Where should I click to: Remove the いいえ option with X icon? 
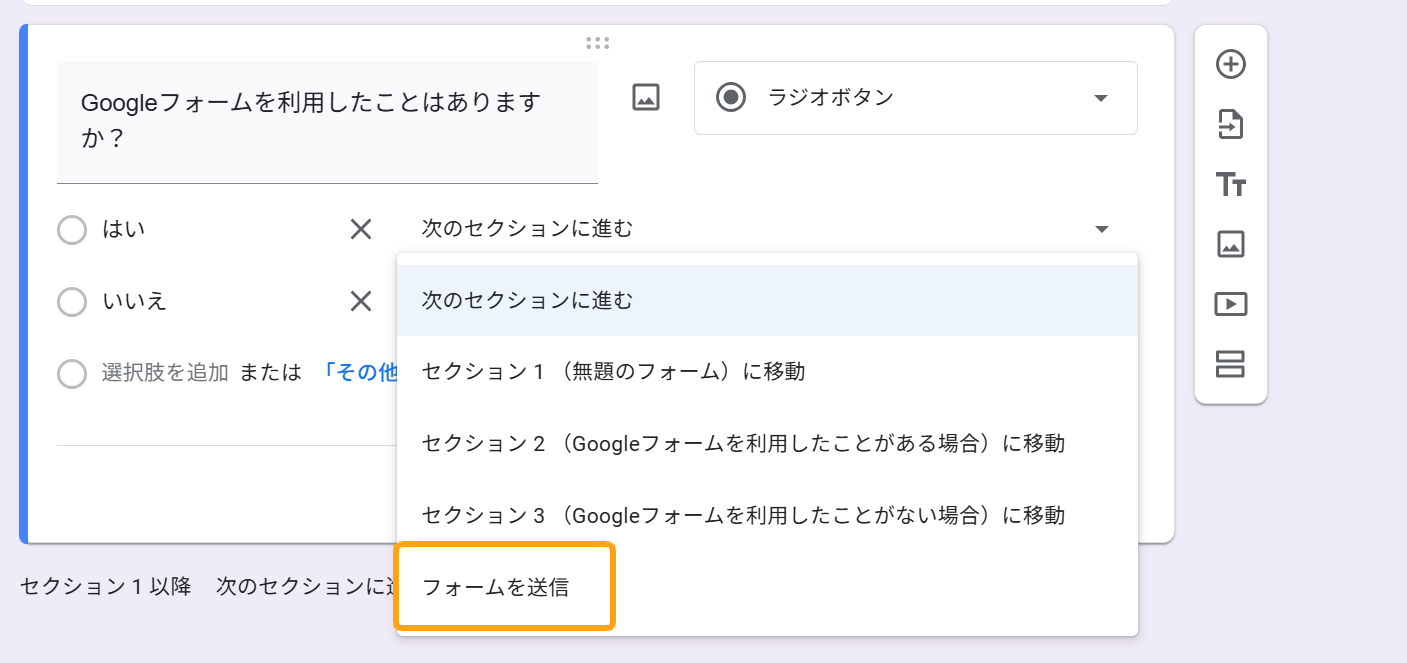pos(360,301)
